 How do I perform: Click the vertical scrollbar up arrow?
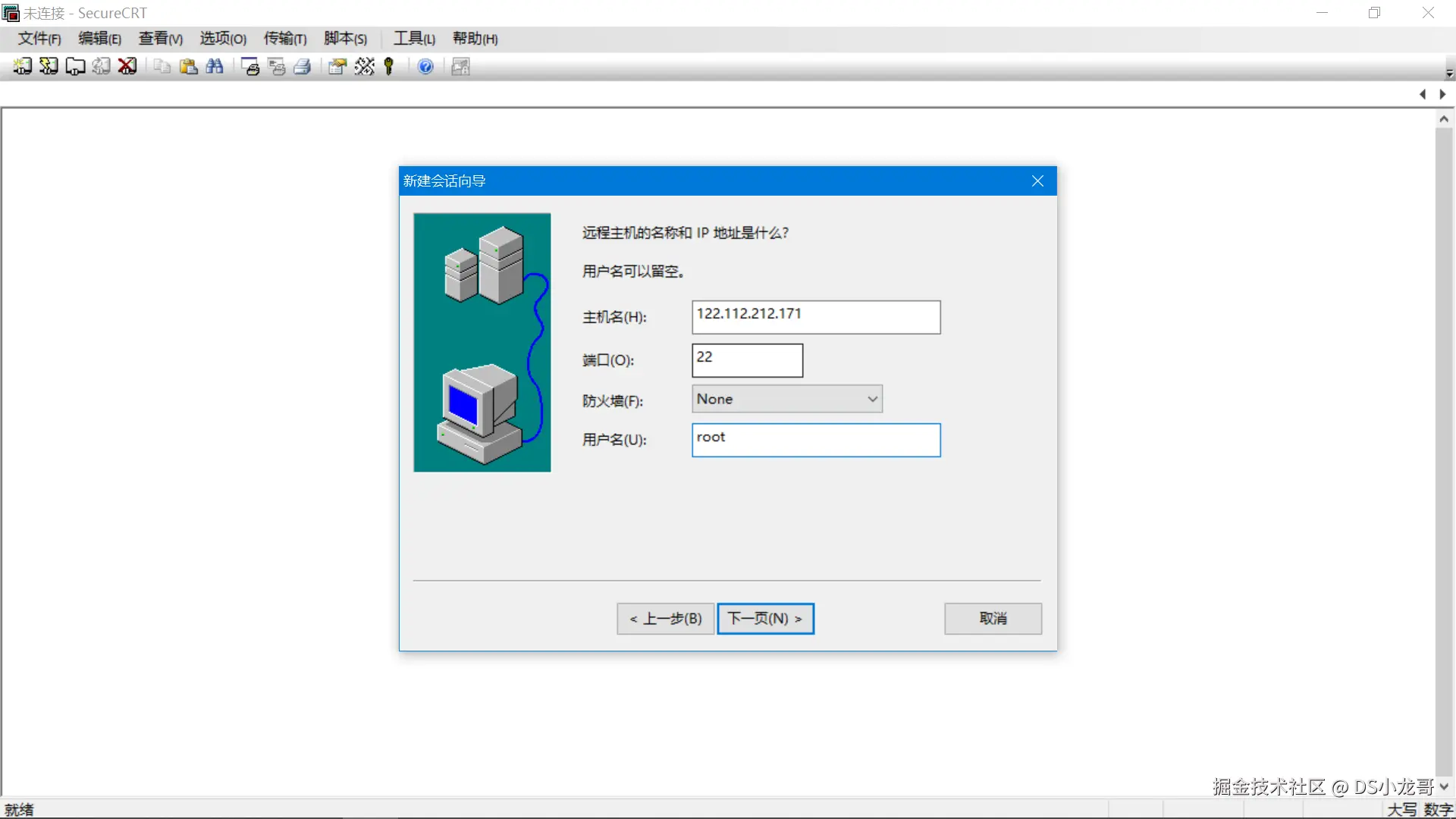(x=1444, y=118)
